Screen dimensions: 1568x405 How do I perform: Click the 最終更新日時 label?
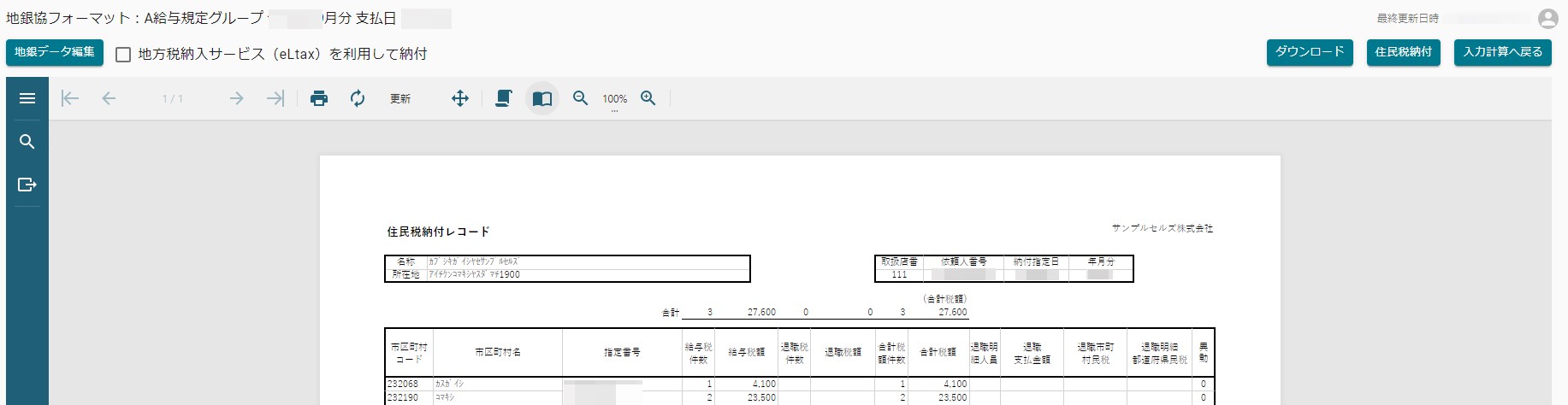tap(1407, 18)
